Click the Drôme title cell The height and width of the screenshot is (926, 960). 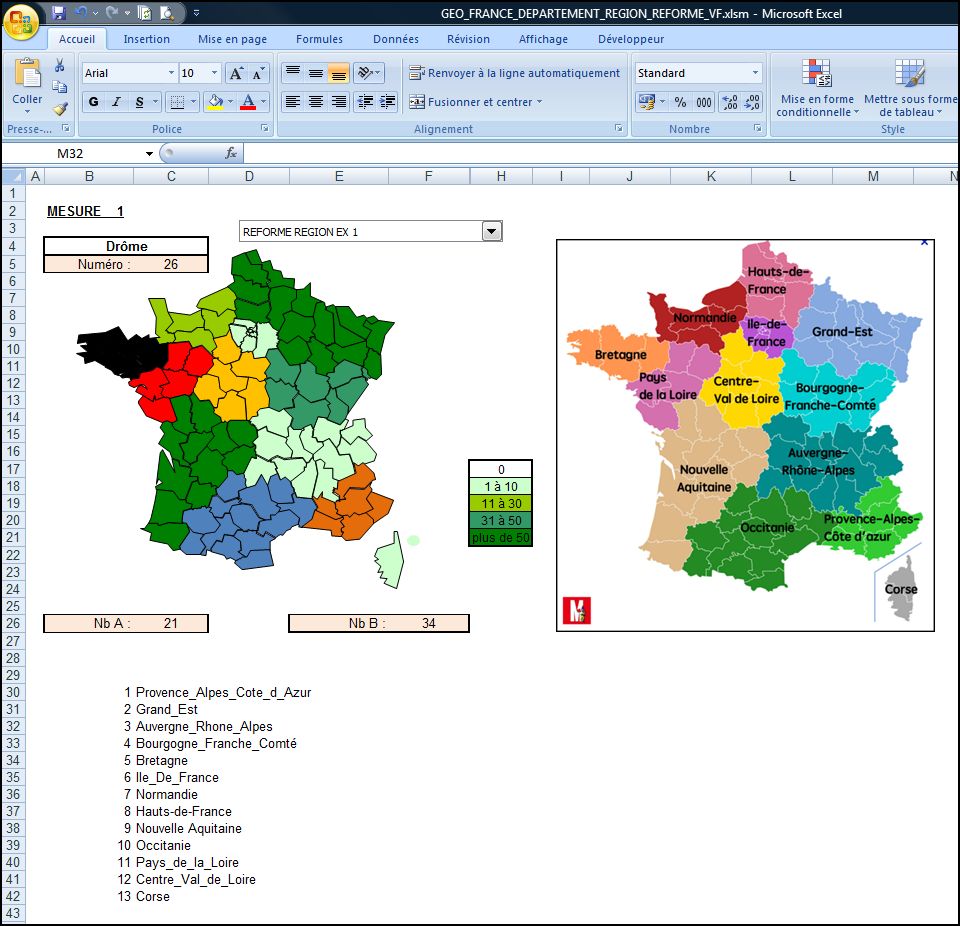126,246
